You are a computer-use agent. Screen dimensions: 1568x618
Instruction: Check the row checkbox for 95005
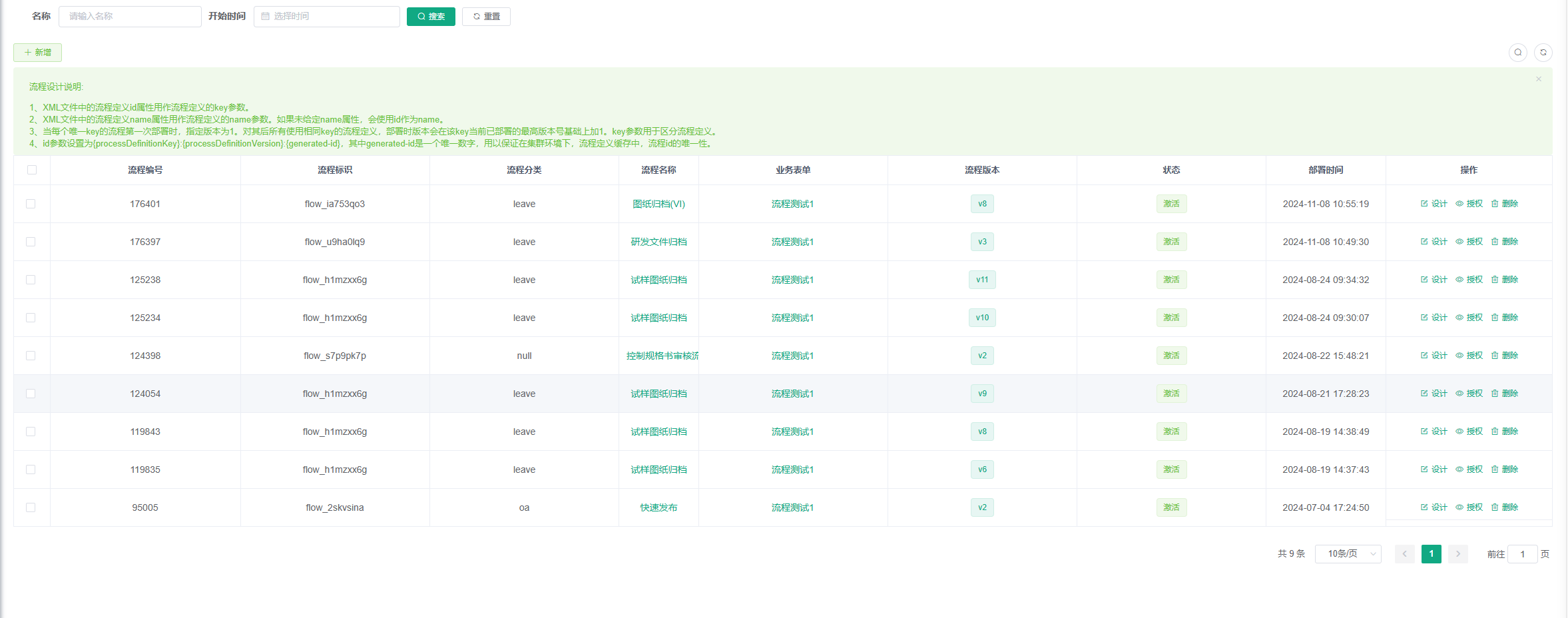(31, 507)
